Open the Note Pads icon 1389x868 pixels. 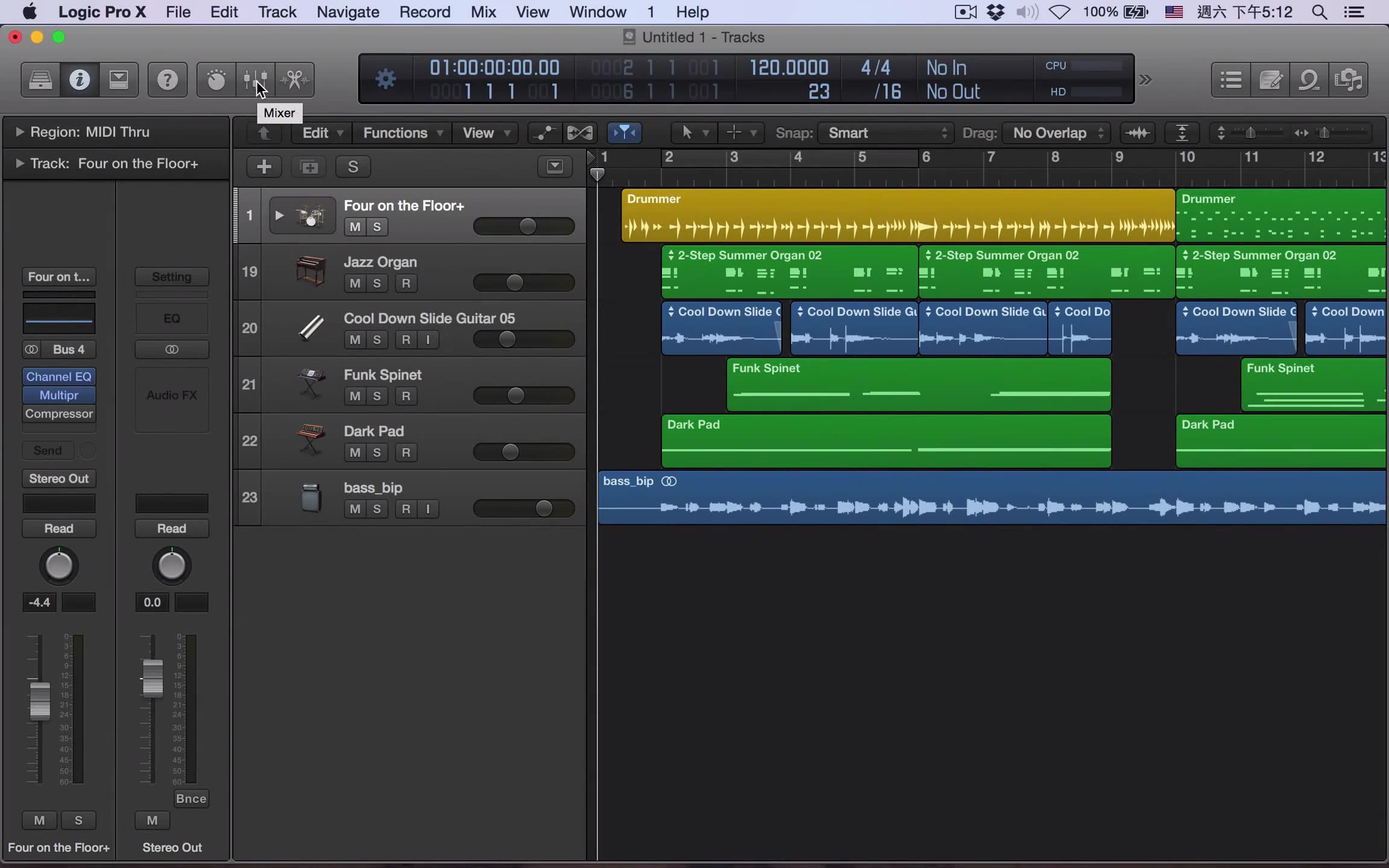pos(1271,79)
